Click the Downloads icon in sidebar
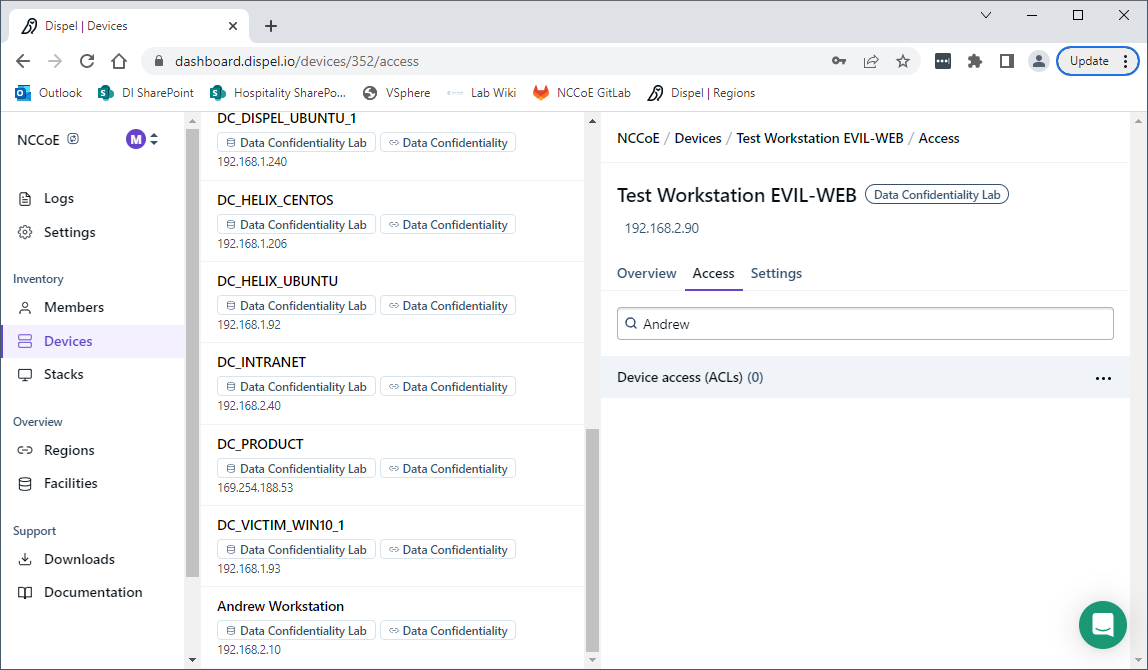The height and width of the screenshot is (670, 1148). (25, 559)
